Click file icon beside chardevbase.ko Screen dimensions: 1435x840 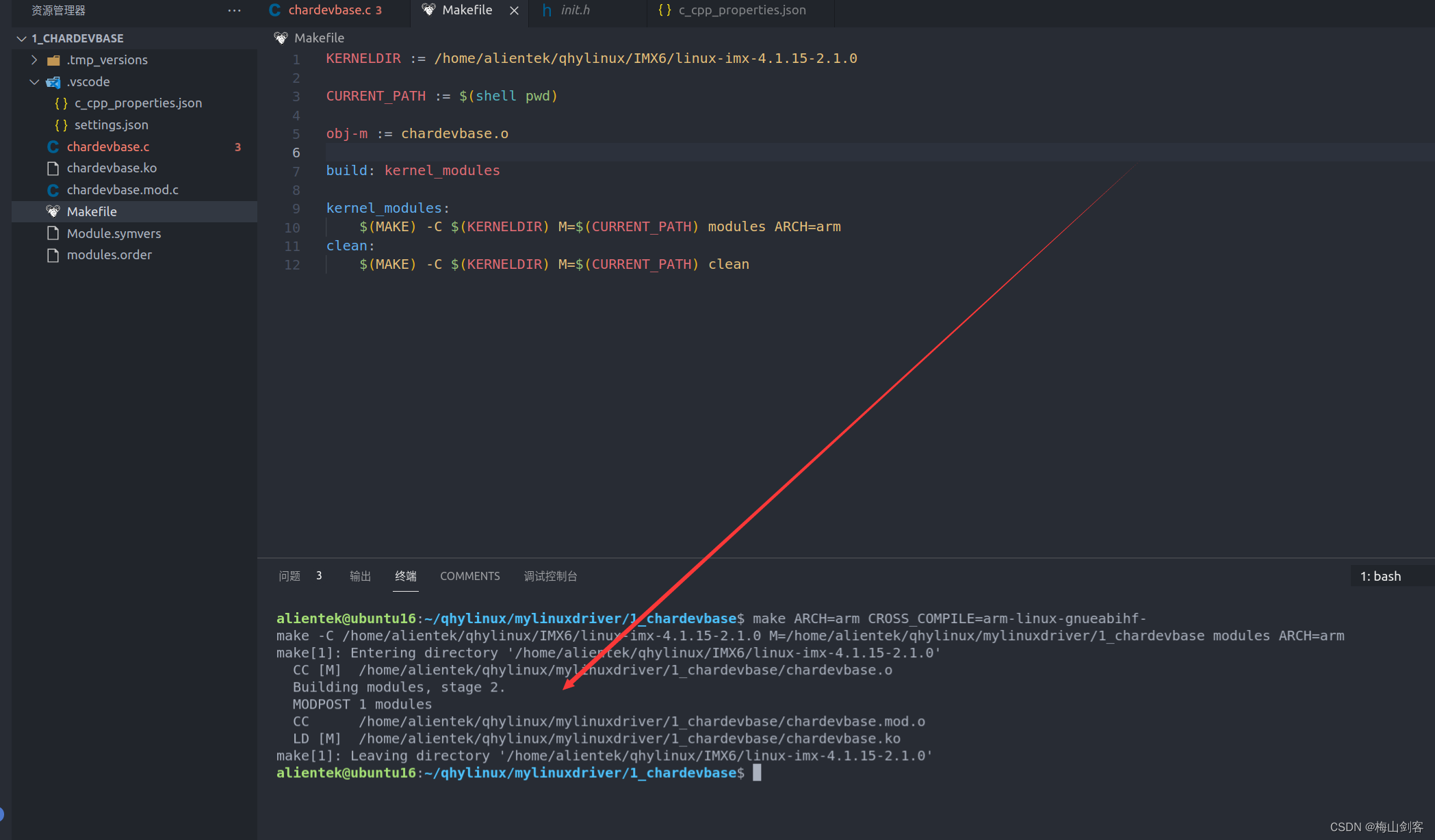(x=53, y=168)
